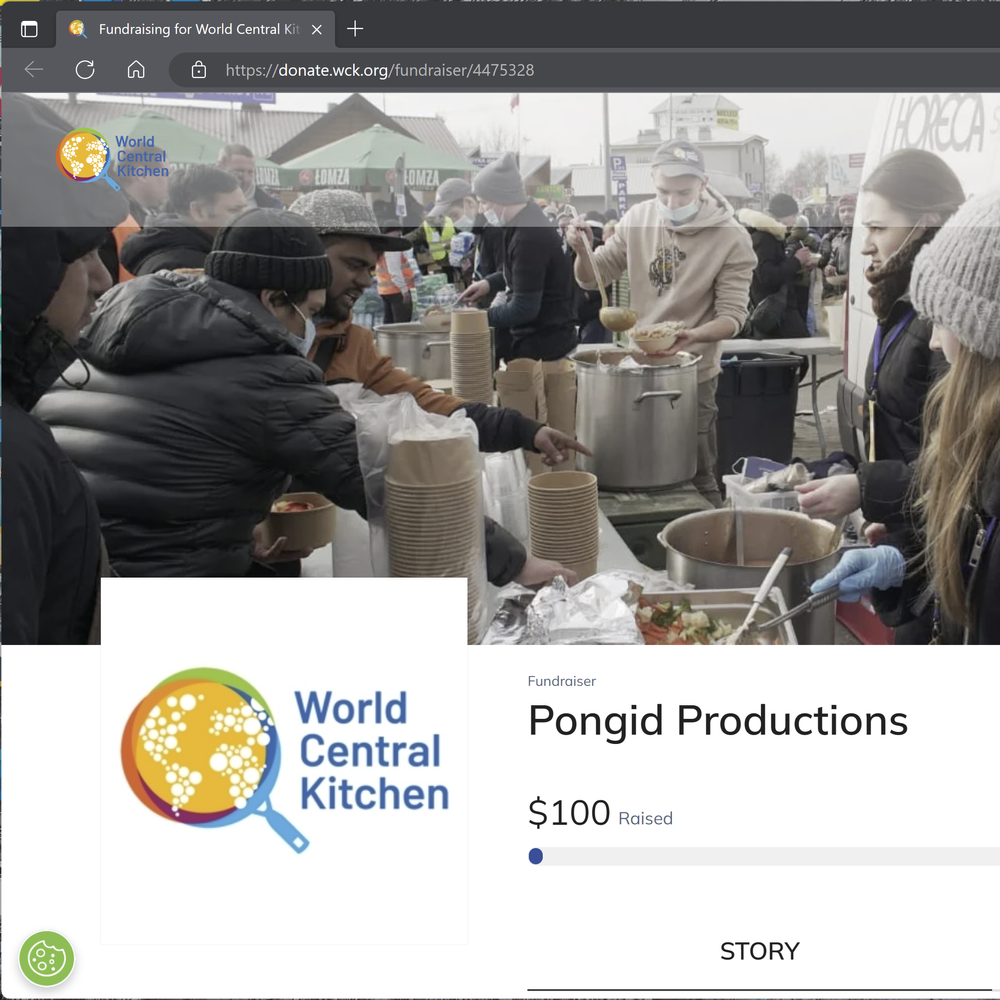View site security lock information

[x=199, y=70]
